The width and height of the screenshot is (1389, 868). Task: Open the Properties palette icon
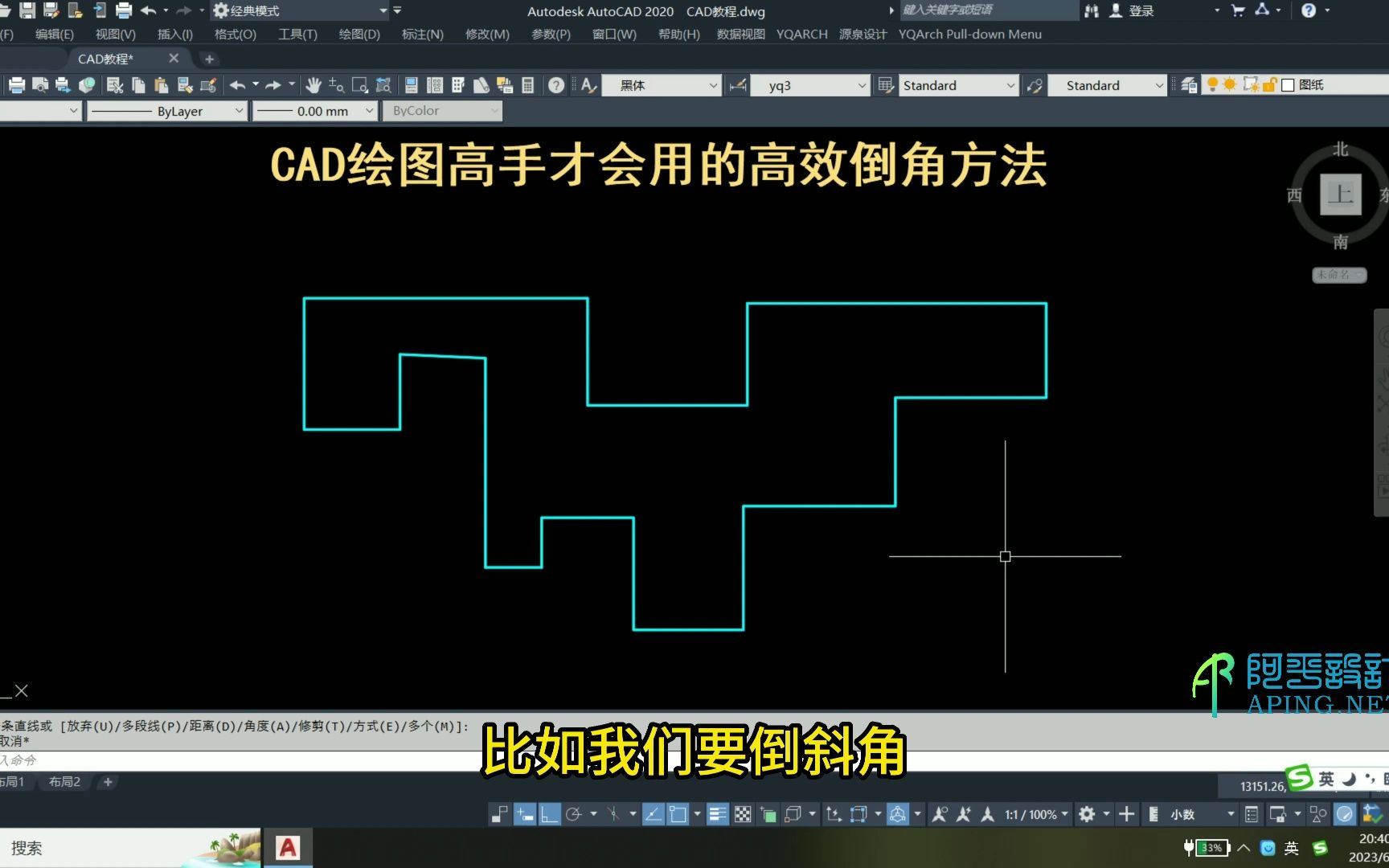coord(411,85)
